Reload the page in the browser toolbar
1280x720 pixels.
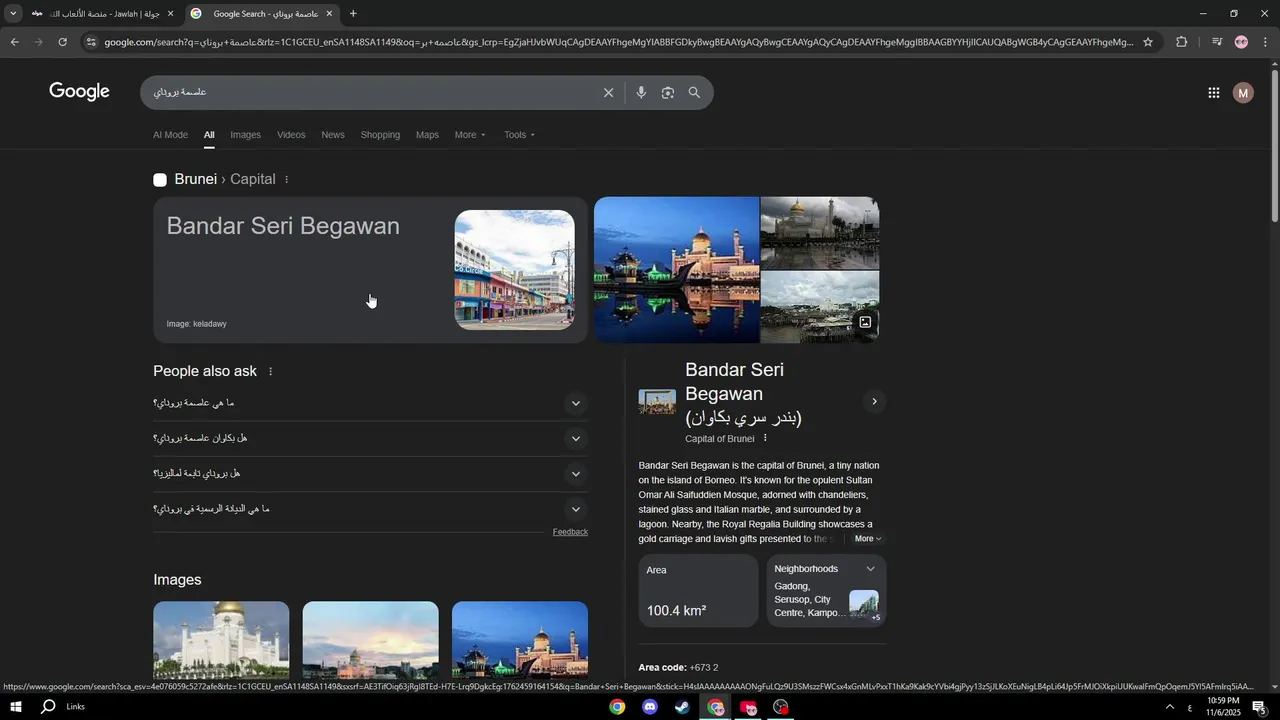[x=62, y=42]
